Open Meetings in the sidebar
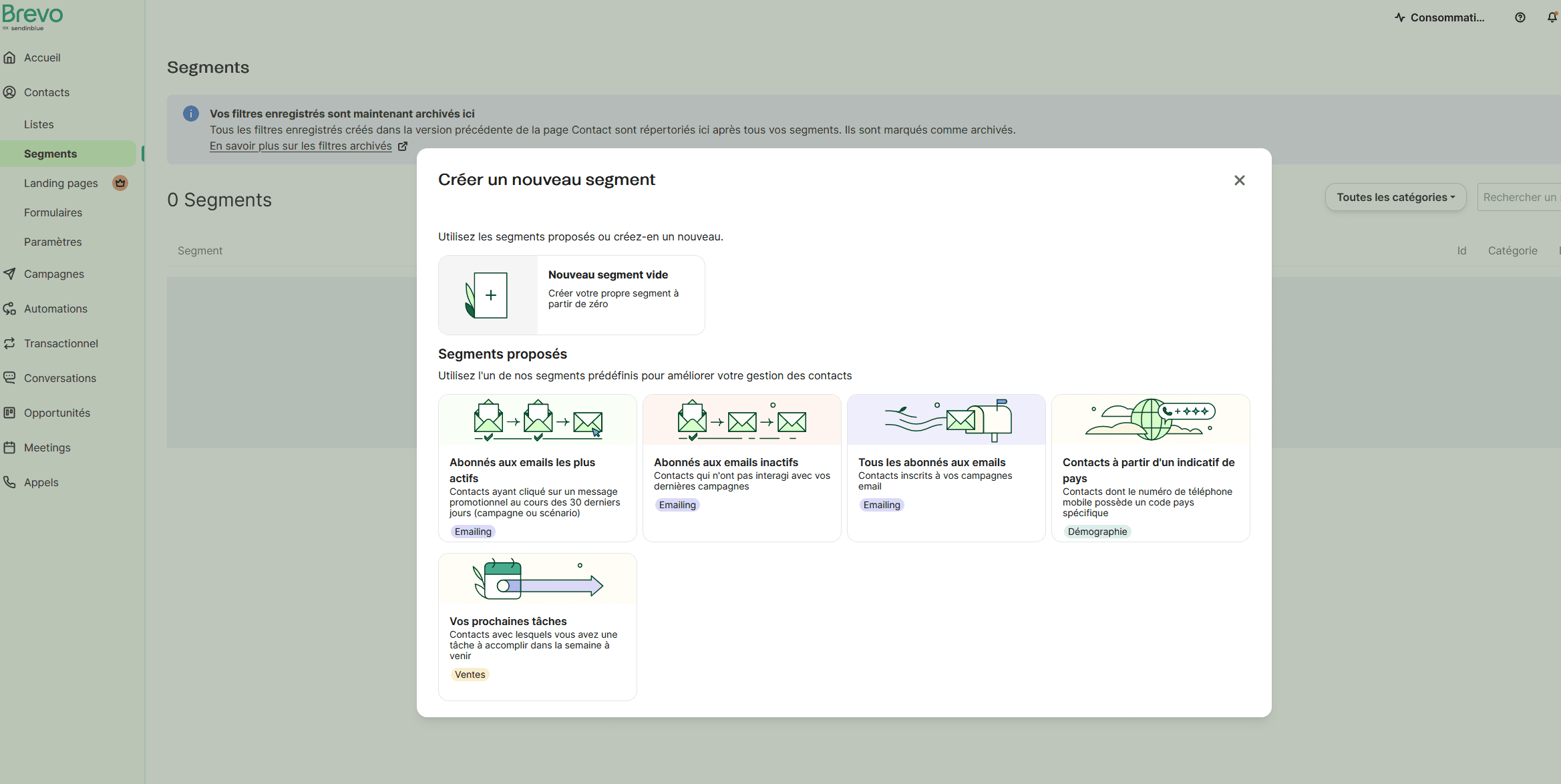The width and height of the screenshot is (1561, 784). click(47, 447)
